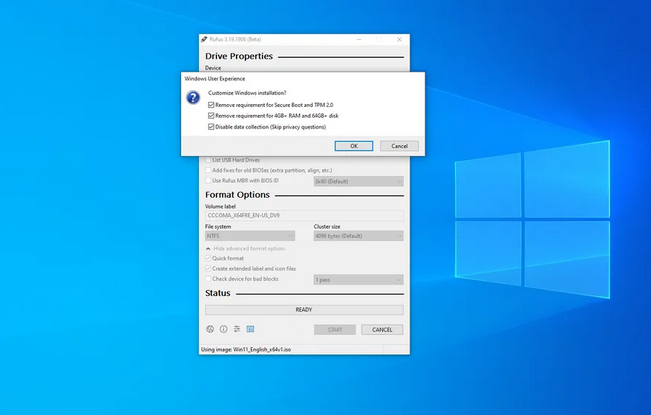Toggle Quick format checkbox
This screenshot has width=651, height=415.
[x=208, y=258]
